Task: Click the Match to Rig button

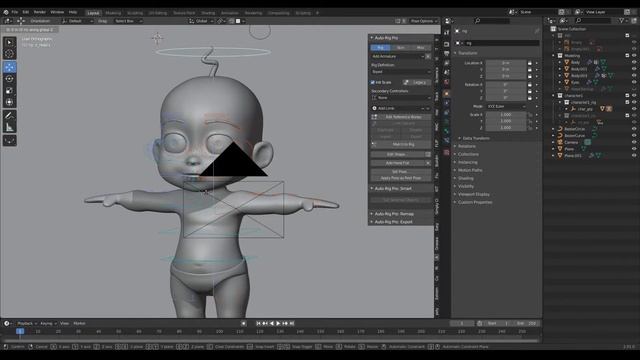Action: click(401, 144)
